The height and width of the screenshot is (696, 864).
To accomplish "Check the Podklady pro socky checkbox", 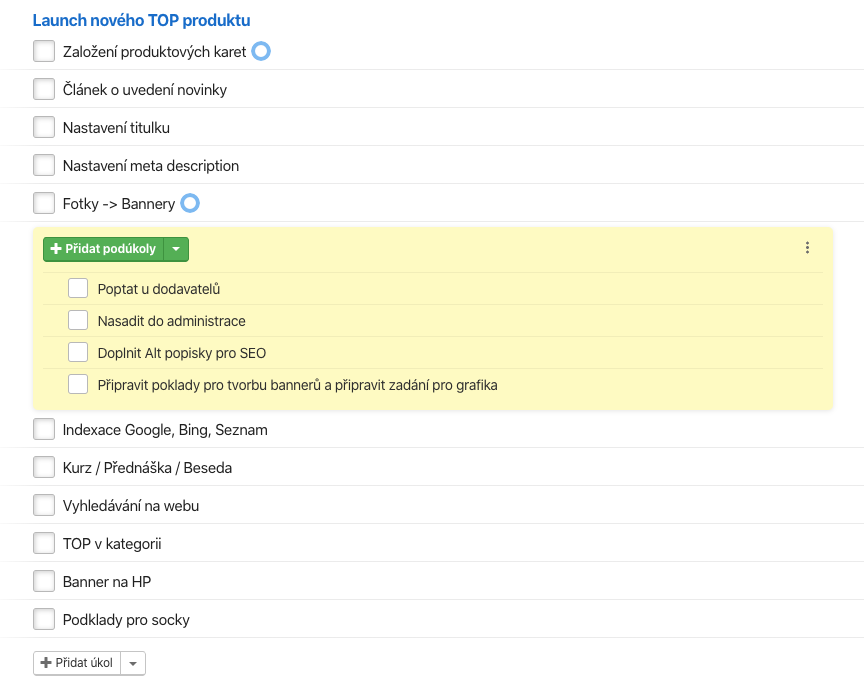I will (44, 619).
